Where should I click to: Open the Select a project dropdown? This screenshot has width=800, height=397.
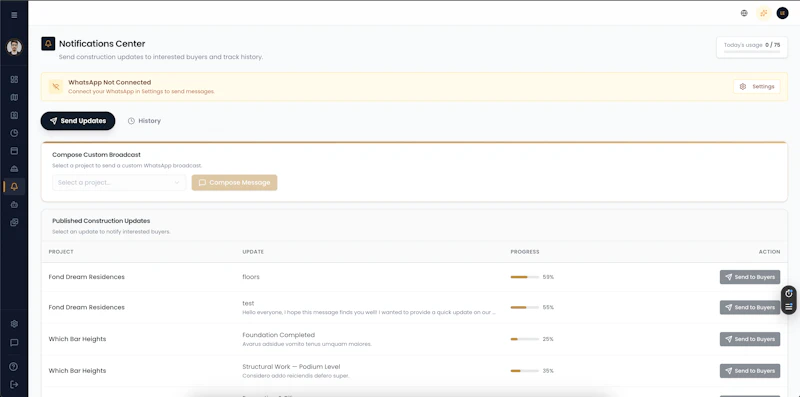[119, 183]
